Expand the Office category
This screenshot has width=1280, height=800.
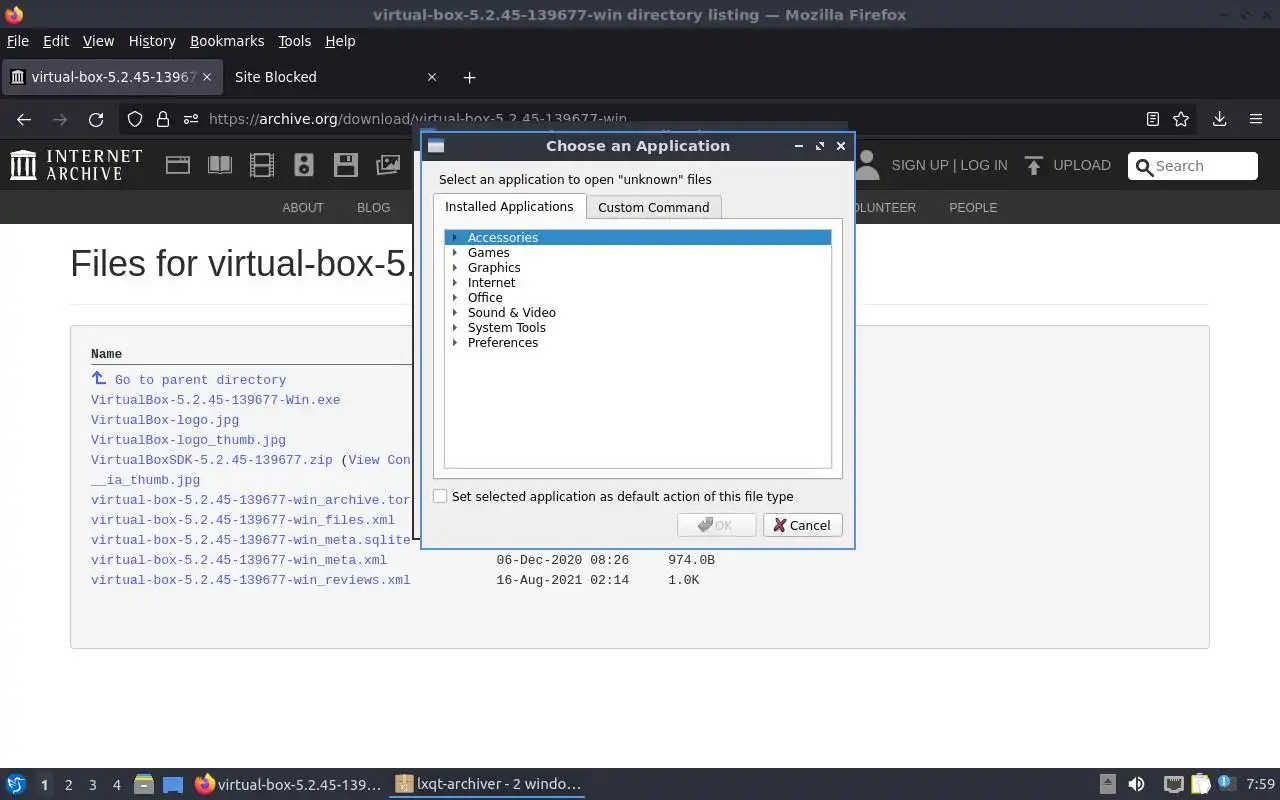coord(454,297)
